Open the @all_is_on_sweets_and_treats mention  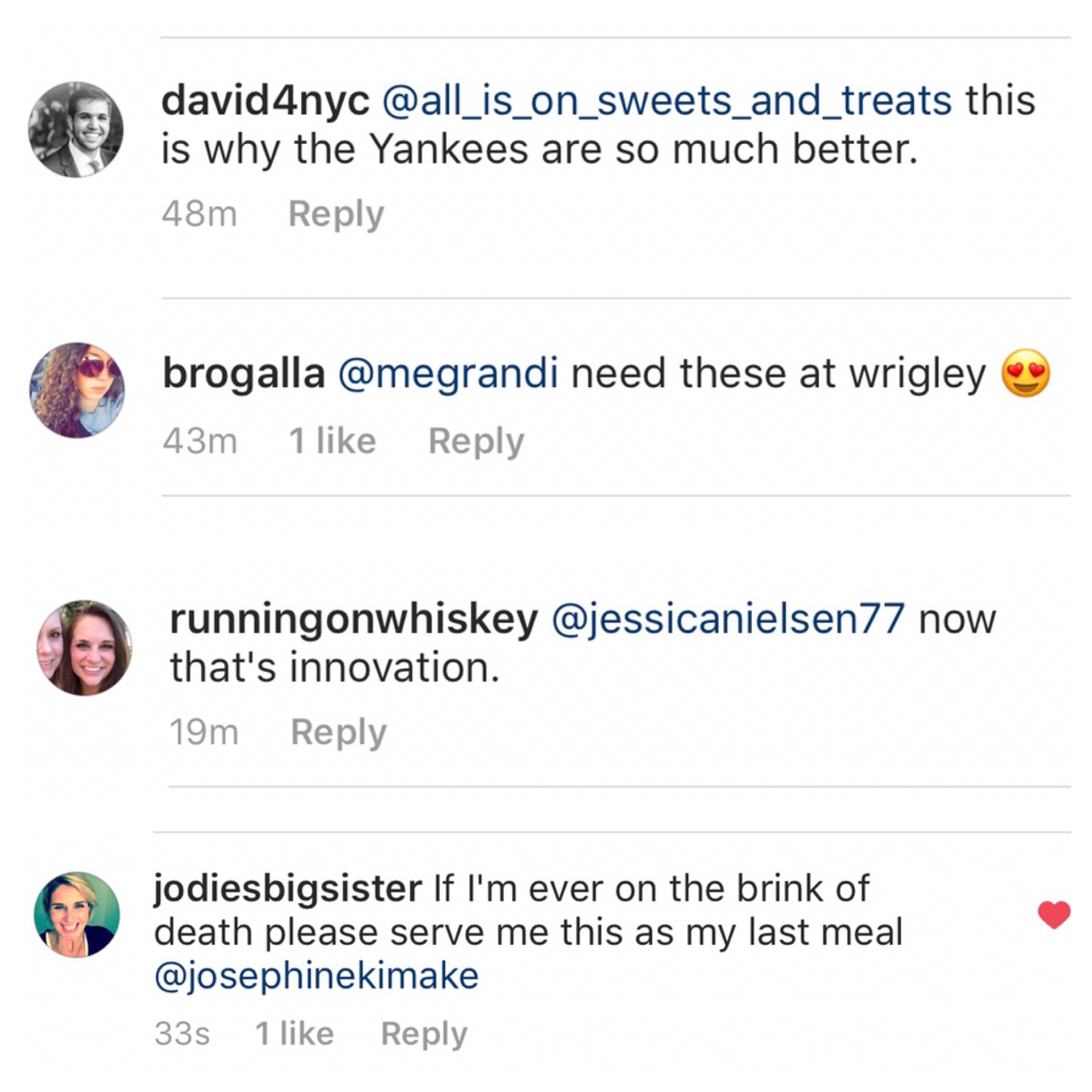click(667, 101)
